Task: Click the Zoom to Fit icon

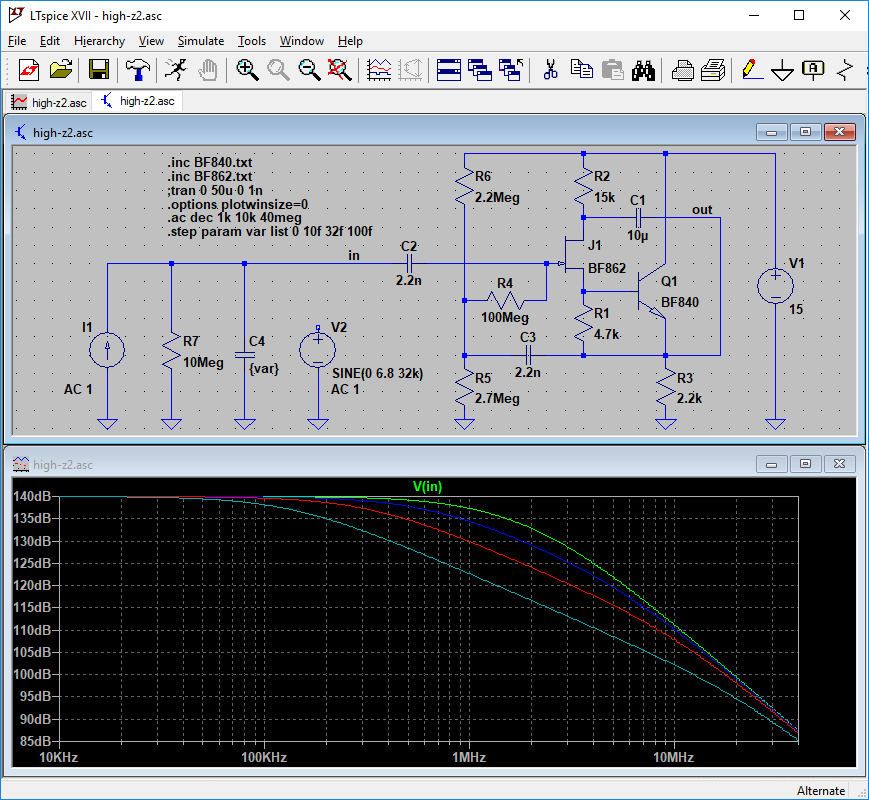Action: pyautogui.click(x=339, y=70)
